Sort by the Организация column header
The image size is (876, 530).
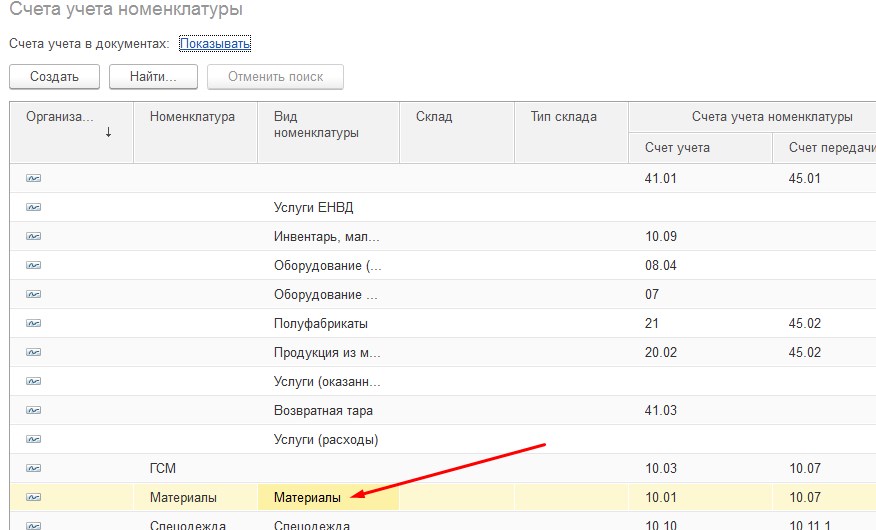click(x=72, y=132)
